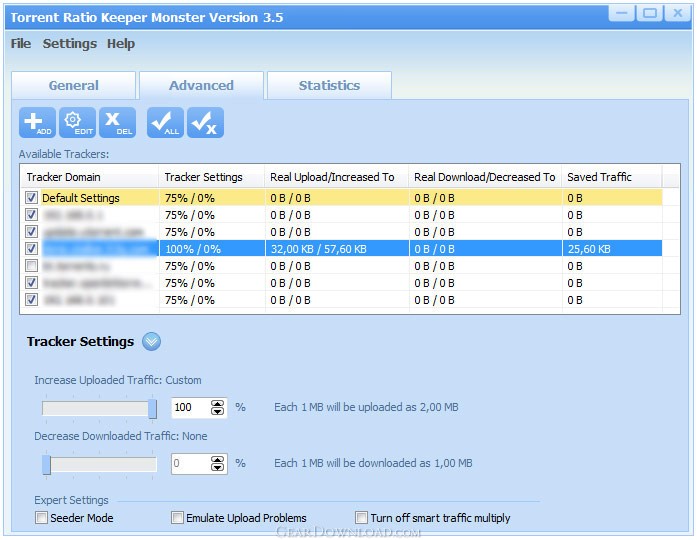
Task: Open the Settings menu
Action: pos(70,44)
